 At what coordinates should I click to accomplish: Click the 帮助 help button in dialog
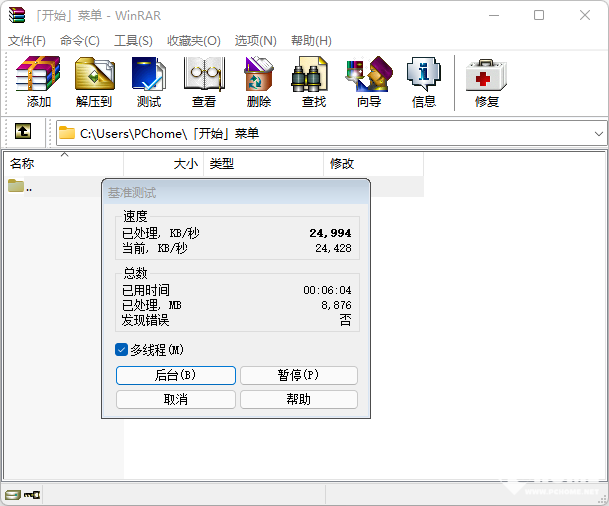pyautogui.click(x=298, y=399)
